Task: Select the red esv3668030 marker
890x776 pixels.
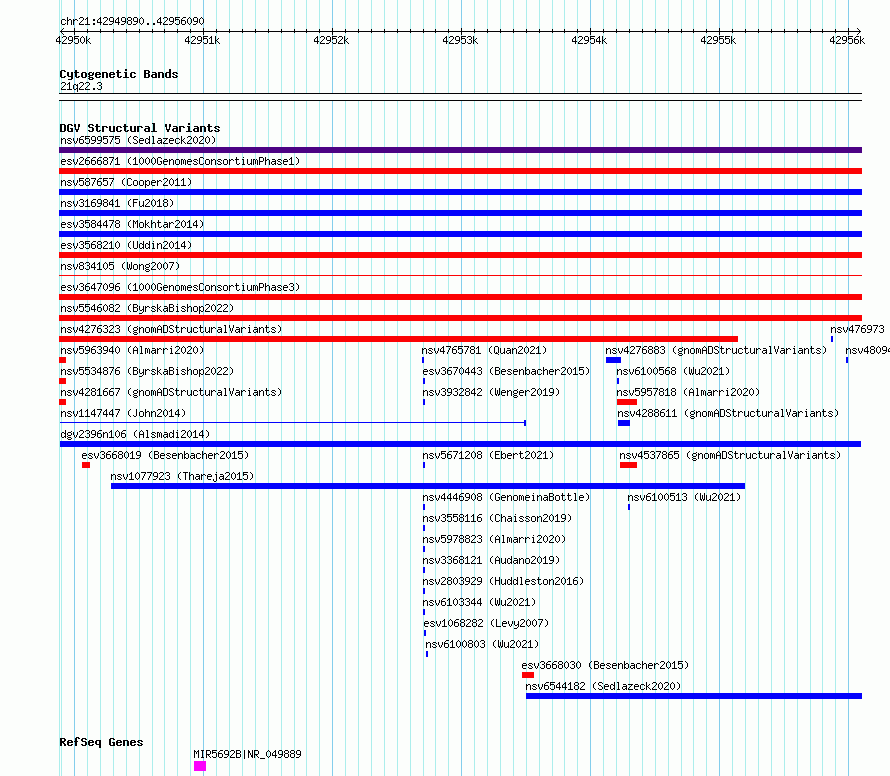Action: [x=528, y=675]
